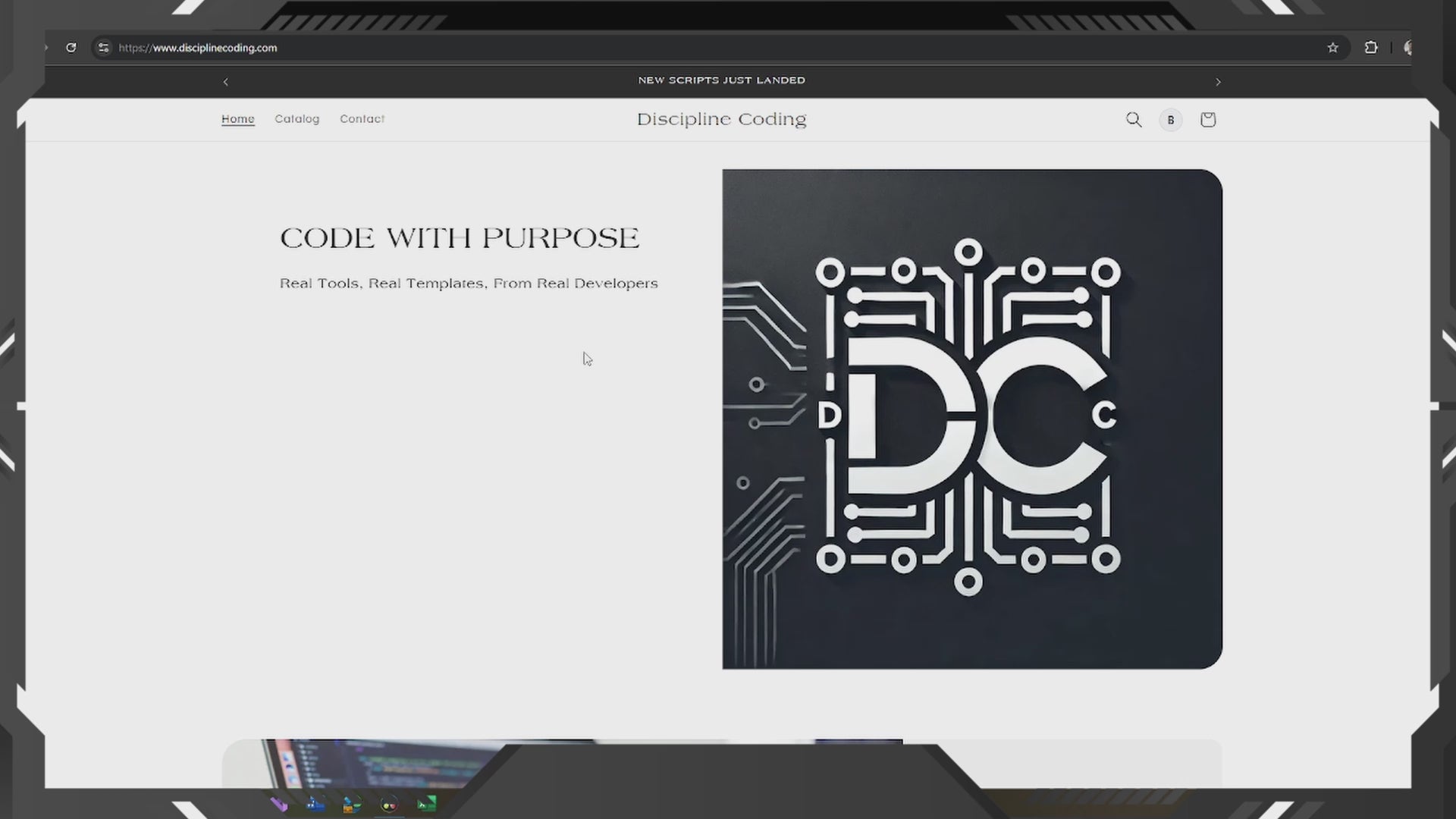
Task: Bookmark the page with the star icon
Action: tap(1332, 48)
